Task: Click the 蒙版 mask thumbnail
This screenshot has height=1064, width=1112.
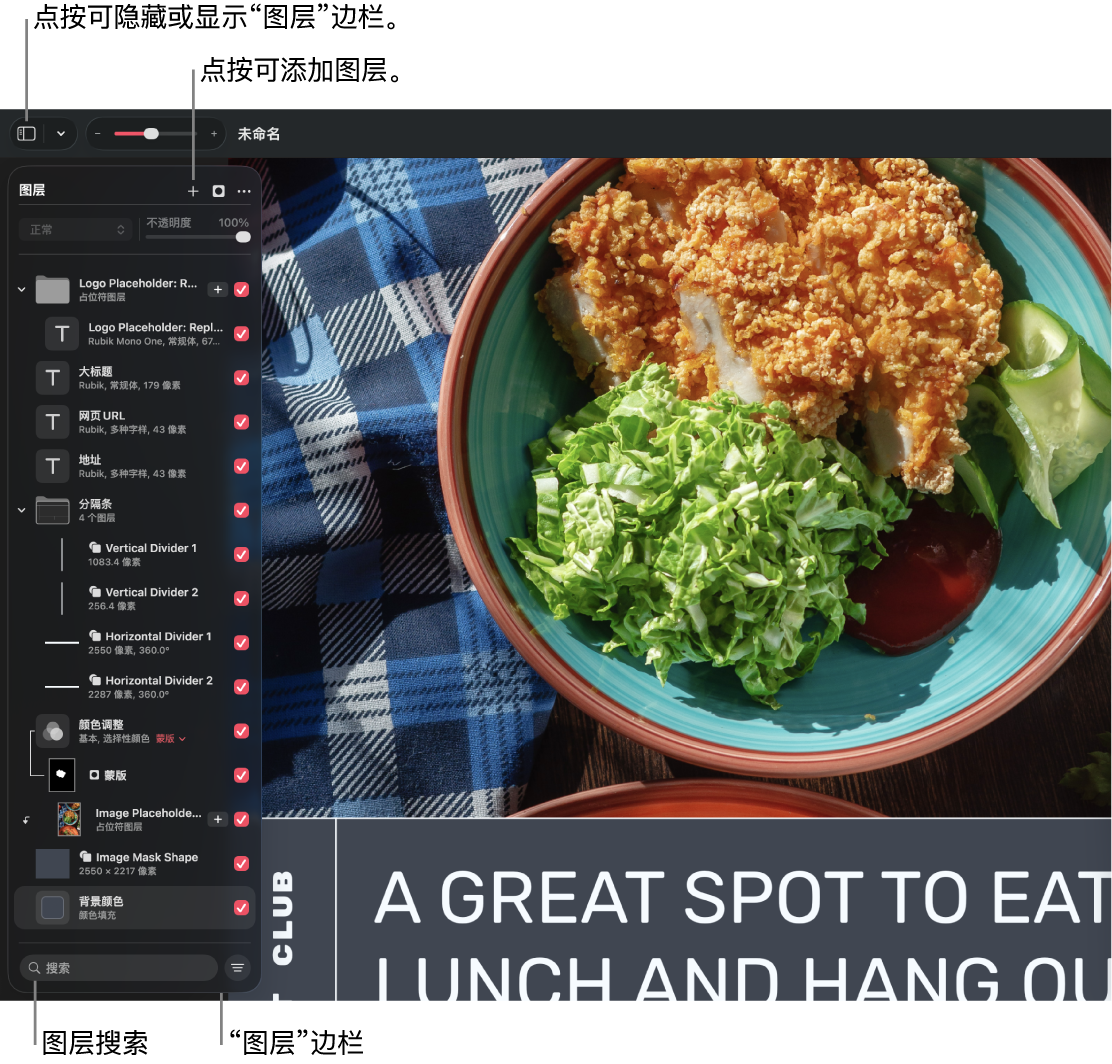Action: click(x=62, y=775)
